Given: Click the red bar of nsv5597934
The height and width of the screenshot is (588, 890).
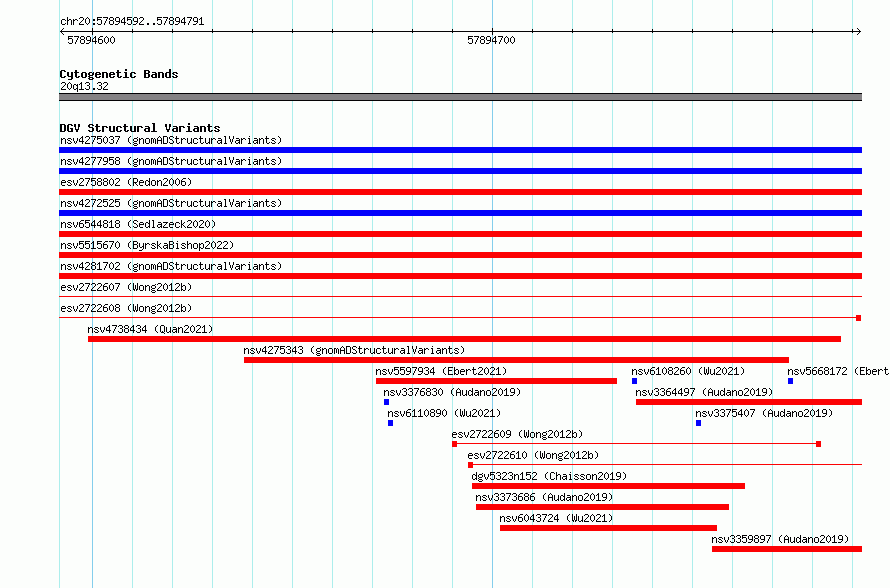Looking at the screenshot, I should tap(496, 381).
